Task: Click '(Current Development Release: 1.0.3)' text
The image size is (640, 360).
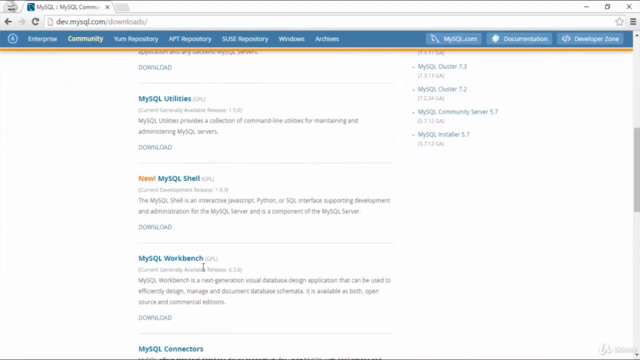Action: 183,190
